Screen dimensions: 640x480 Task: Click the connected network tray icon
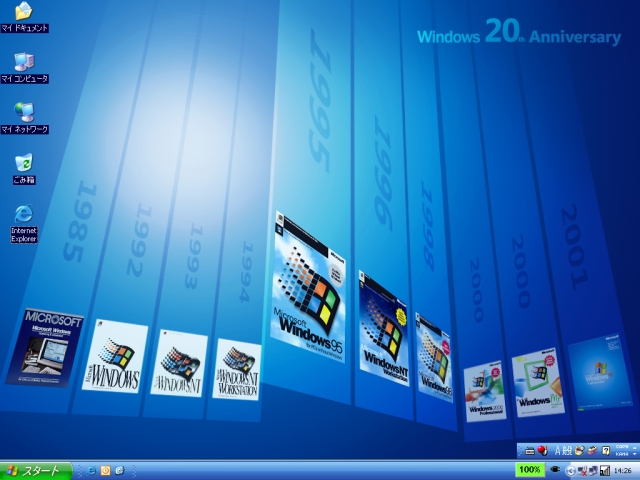pos(593,471)
